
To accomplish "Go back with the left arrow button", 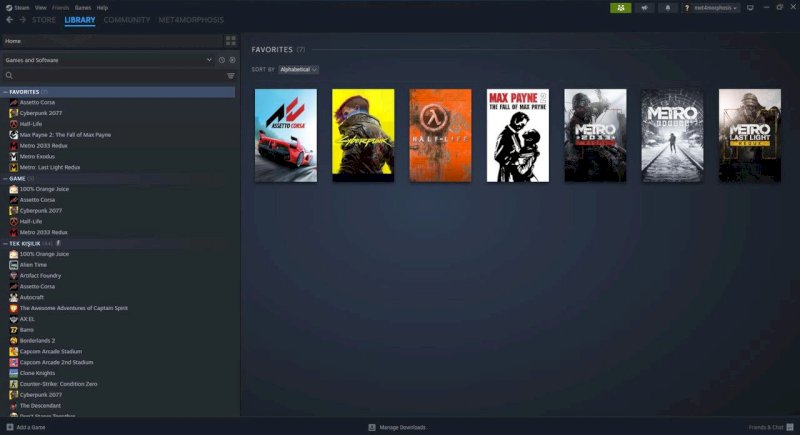I will click(9, 20).
